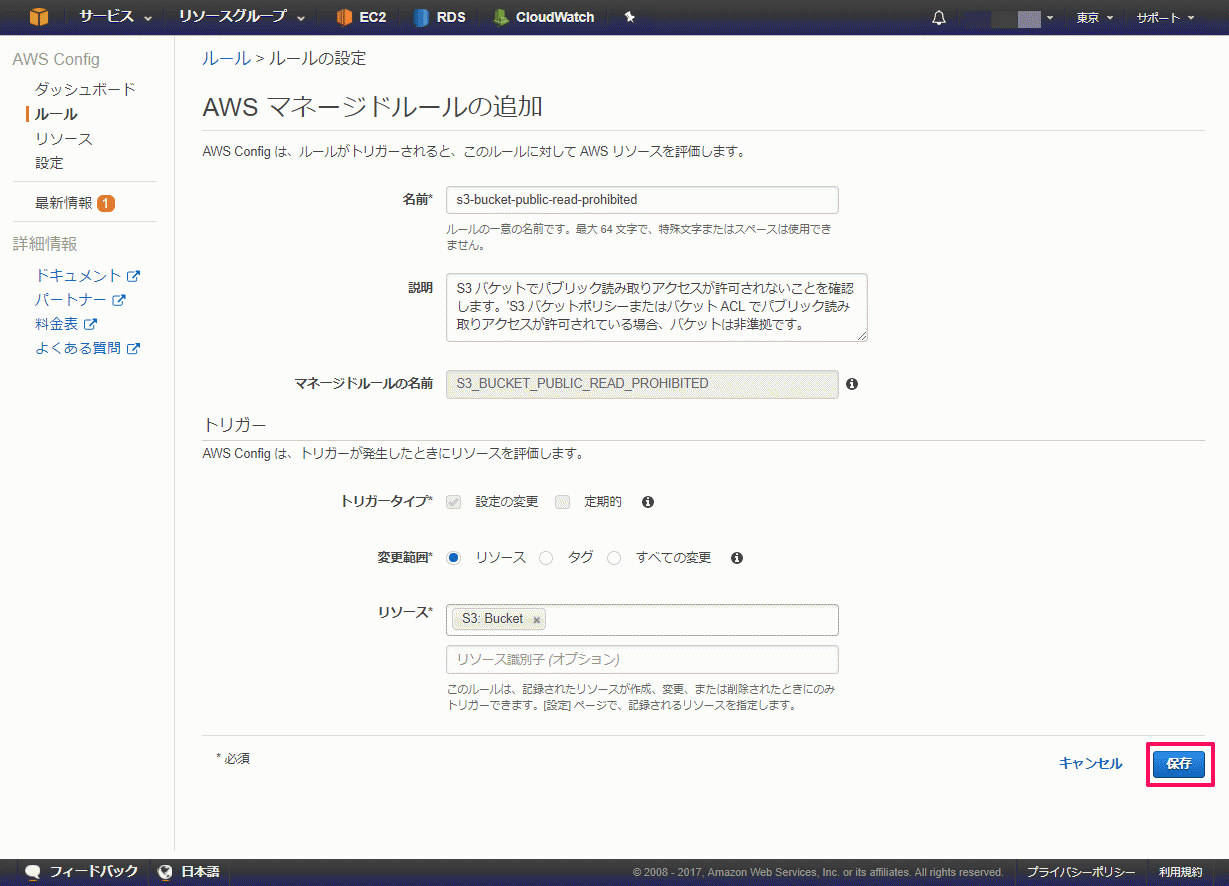This screenshot has width=1229, height=886.
Task: Click the リソース識別子 (オプション) input
Action: point(642,660)
